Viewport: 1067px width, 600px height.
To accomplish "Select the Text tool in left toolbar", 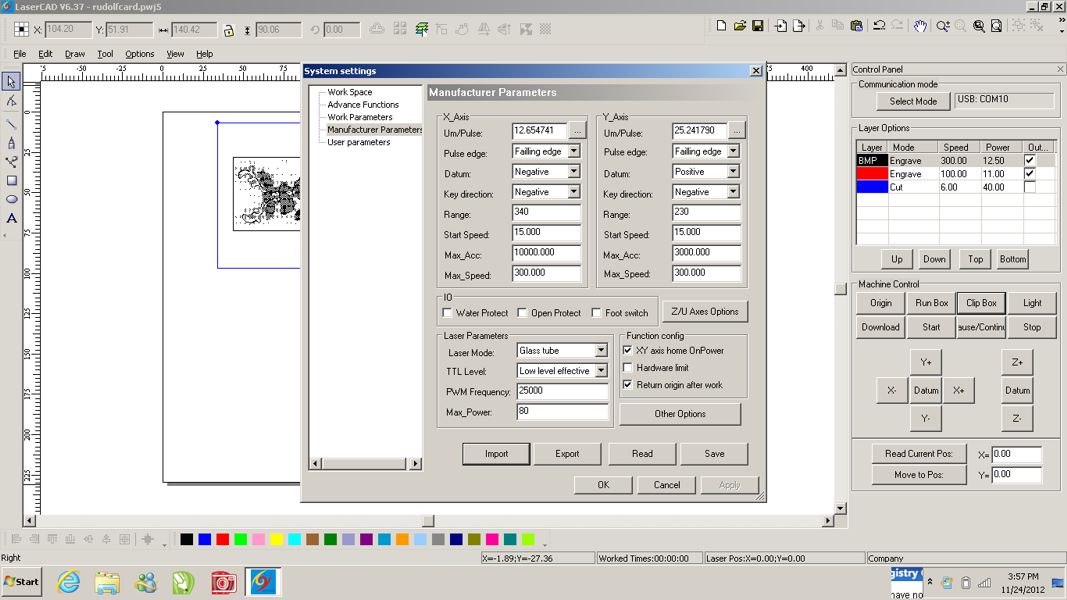I will 11,218.
